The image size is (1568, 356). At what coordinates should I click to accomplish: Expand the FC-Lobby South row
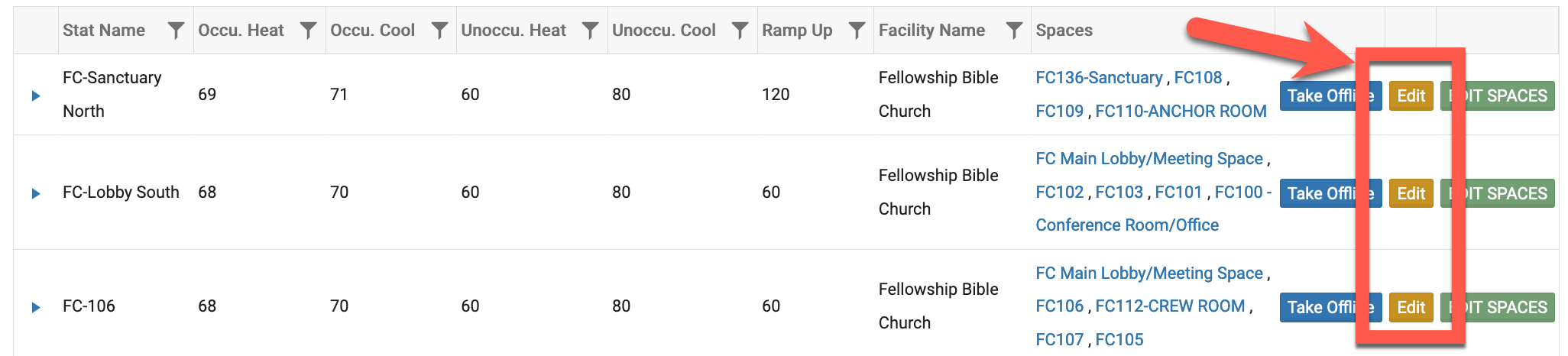click(35, 193)
